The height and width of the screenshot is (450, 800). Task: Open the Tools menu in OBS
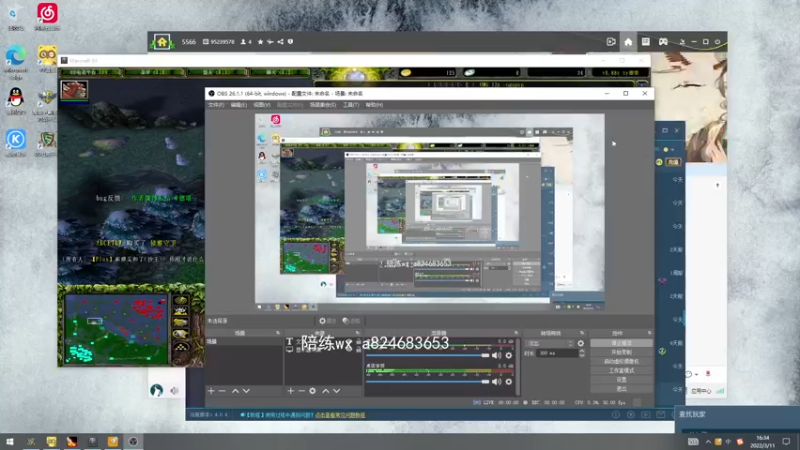(x=351, y=105)
